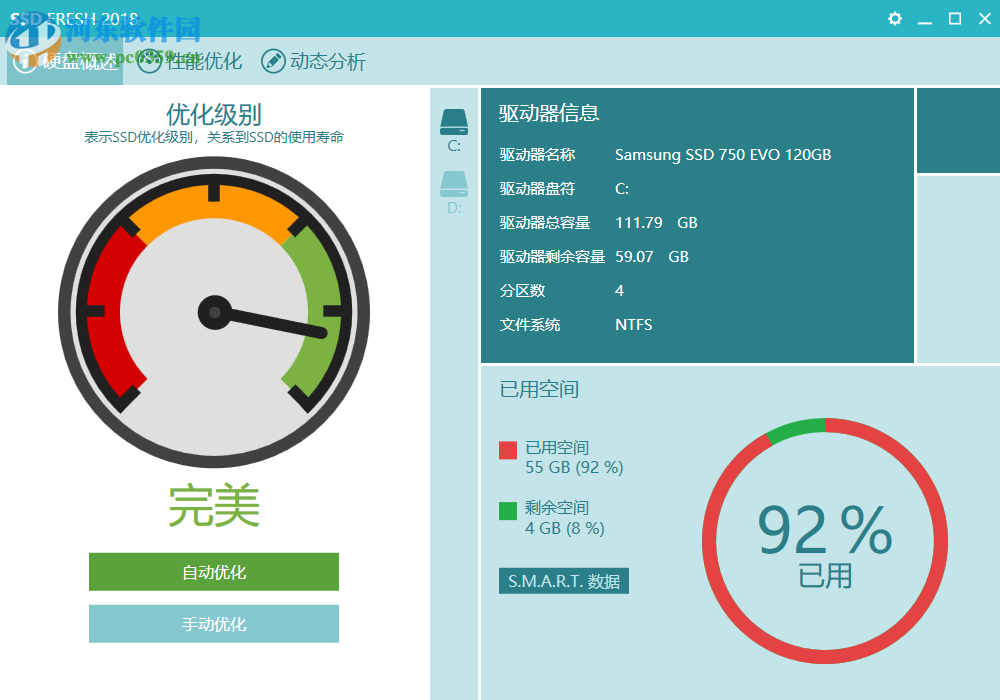Click the pencil icon beside 动态分析
1000x700 pixels.
[272, 61]
